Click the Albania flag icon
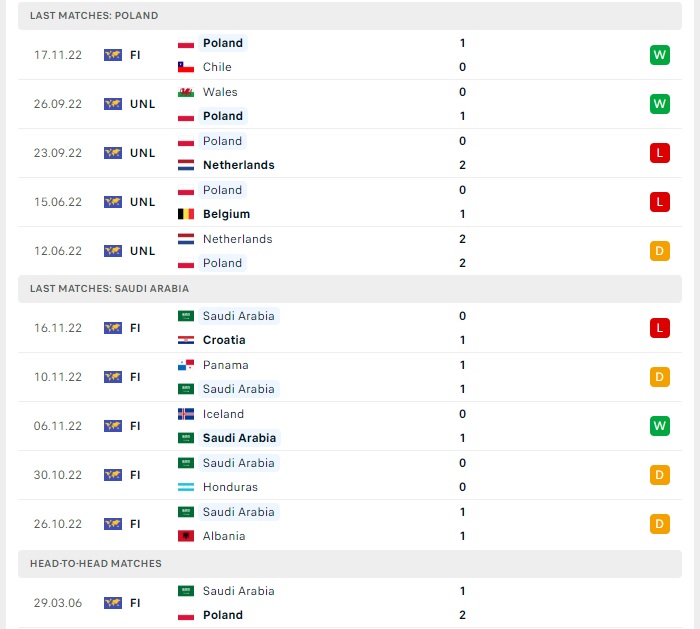The image size is (700, 629). [186, 536]
